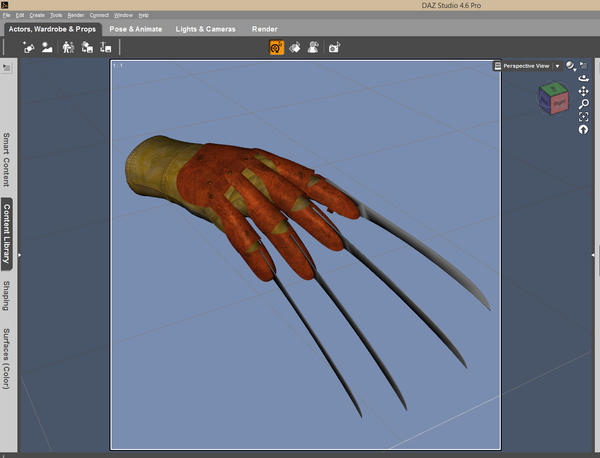600x458 pixels.
Task: Switch to Pose & Animate tab
Action: click(x=135, y=29)
